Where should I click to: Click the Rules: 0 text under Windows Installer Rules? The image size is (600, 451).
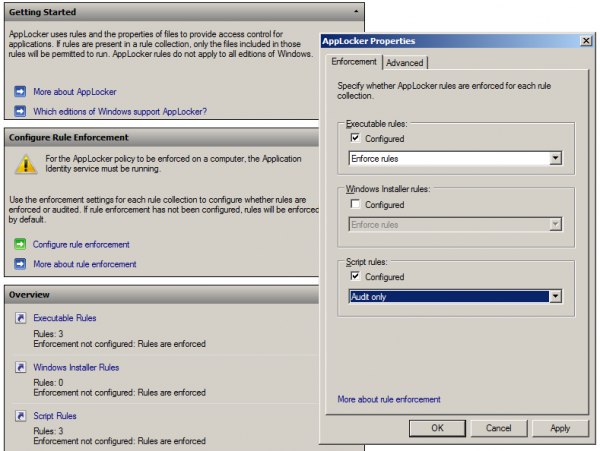coord(48,383)
